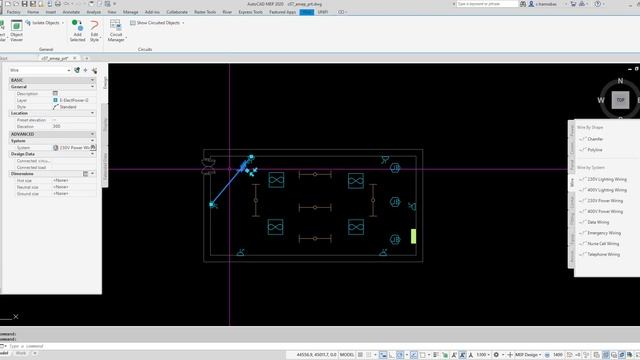This screenshot has width=640, height=360.
Task: Click the Select Objects plus icon in Properties
Action: pos(85,70)
